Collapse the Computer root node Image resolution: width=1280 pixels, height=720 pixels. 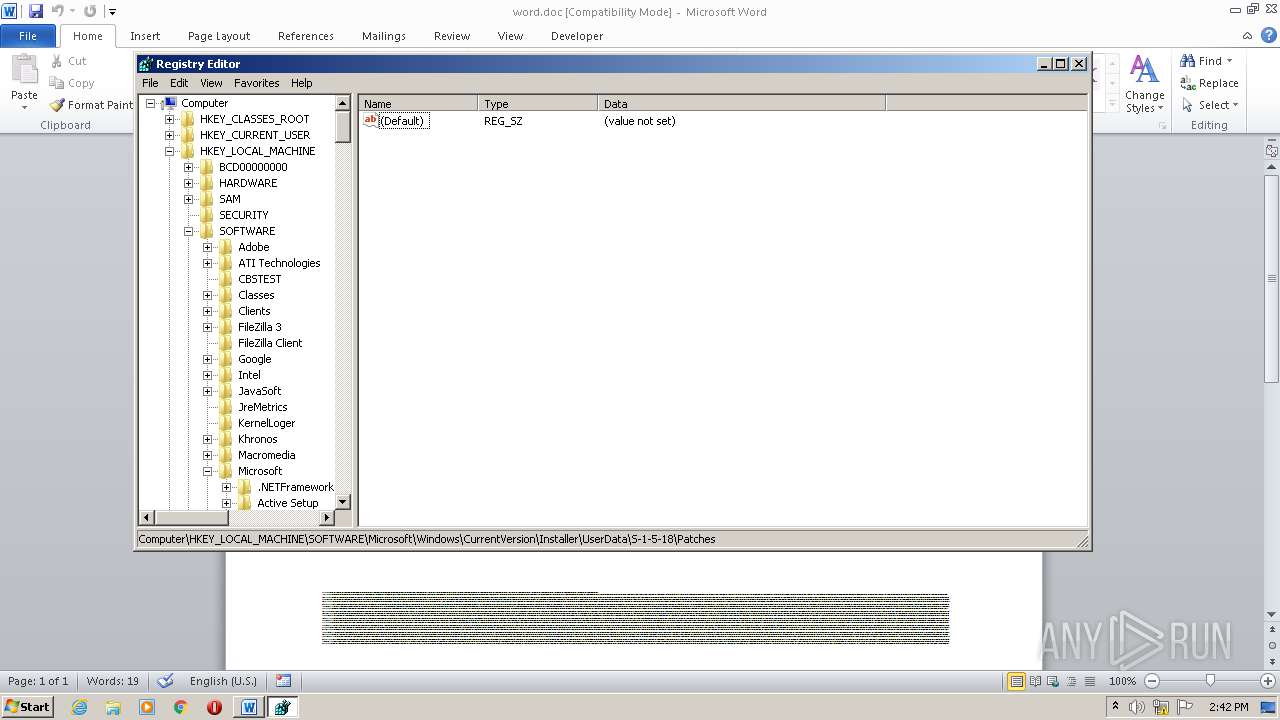tap(150, 103)
